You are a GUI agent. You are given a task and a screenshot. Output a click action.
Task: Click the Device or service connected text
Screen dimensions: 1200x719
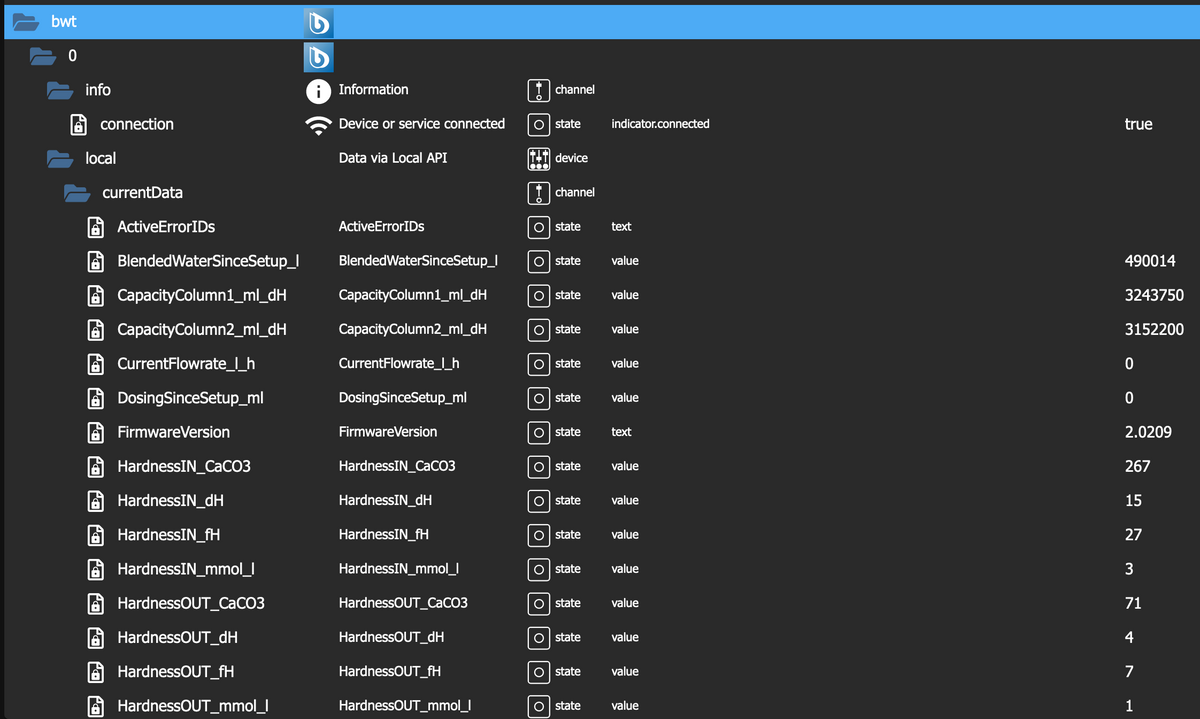point(422,124)
